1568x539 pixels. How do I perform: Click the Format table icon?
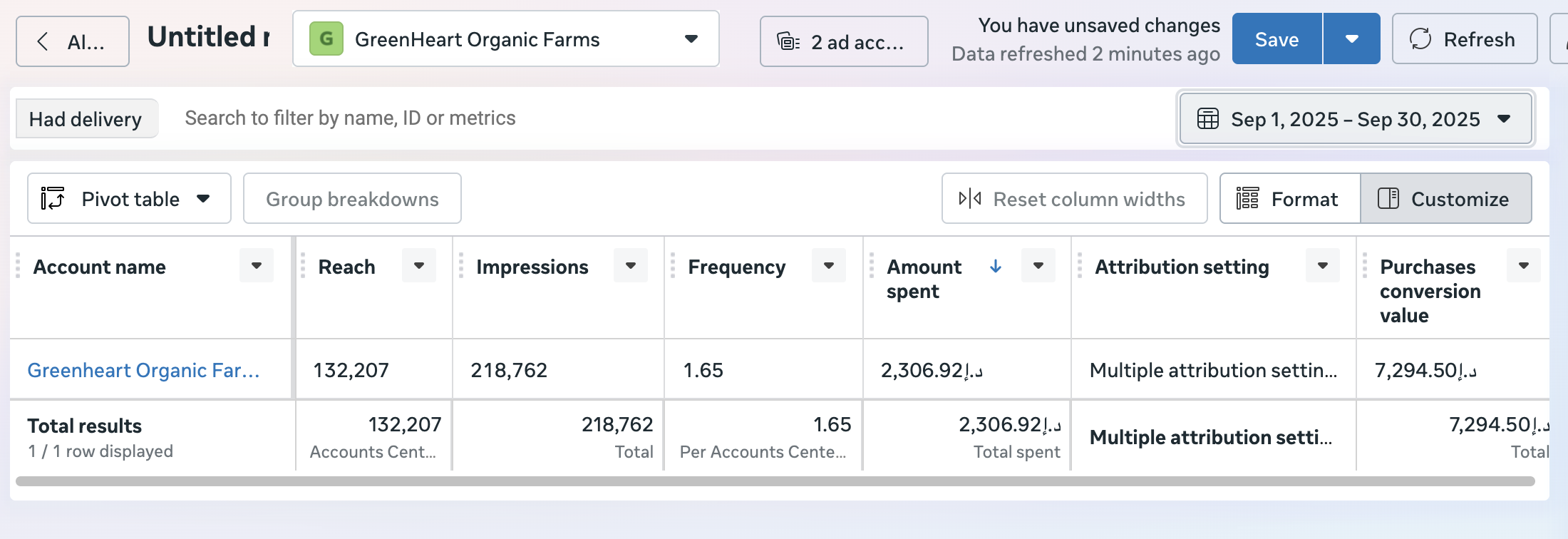click(x=1247, y=199)
